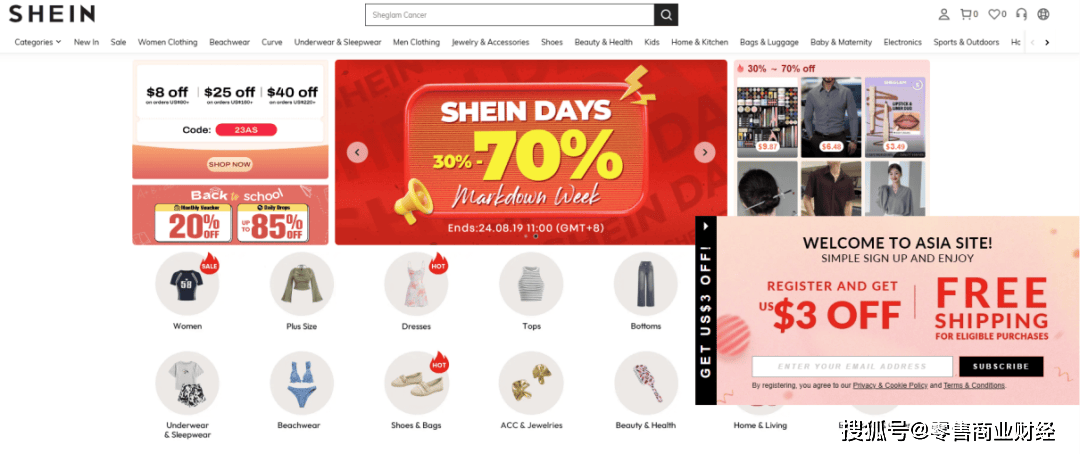Click the SUBSCRIBE button

pos(1001,367)
